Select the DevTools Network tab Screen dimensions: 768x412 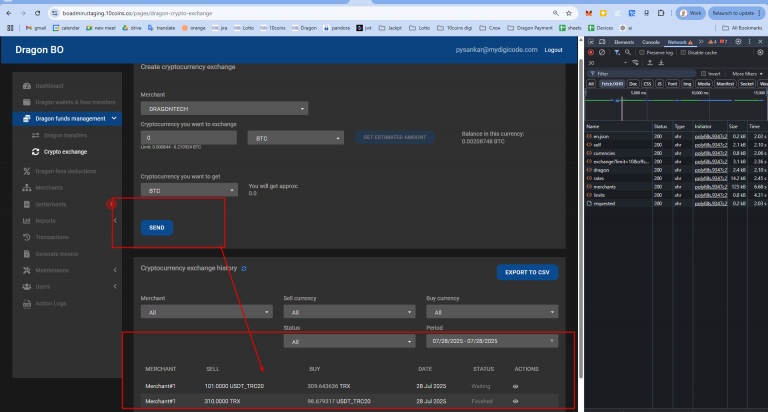point(680,42)
